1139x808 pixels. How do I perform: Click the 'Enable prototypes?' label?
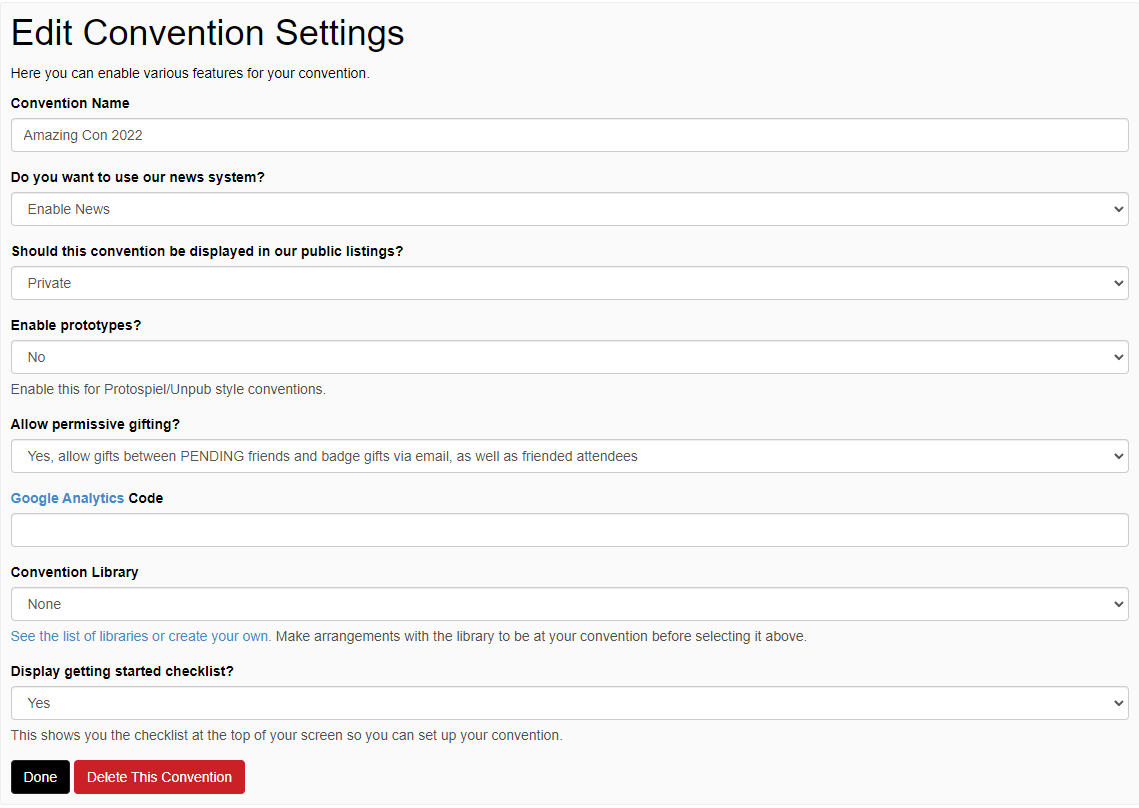point(76,326)
